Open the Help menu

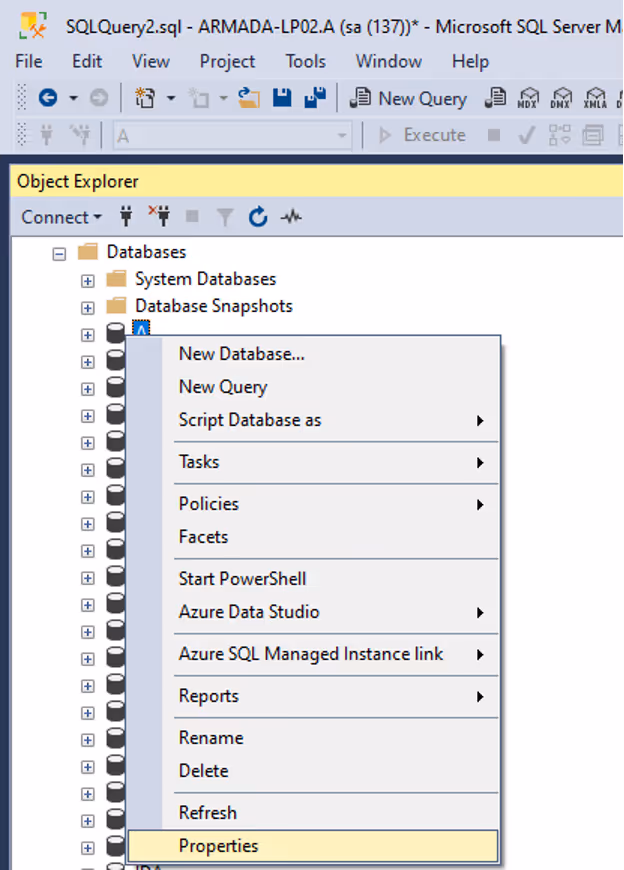(470, 61)
